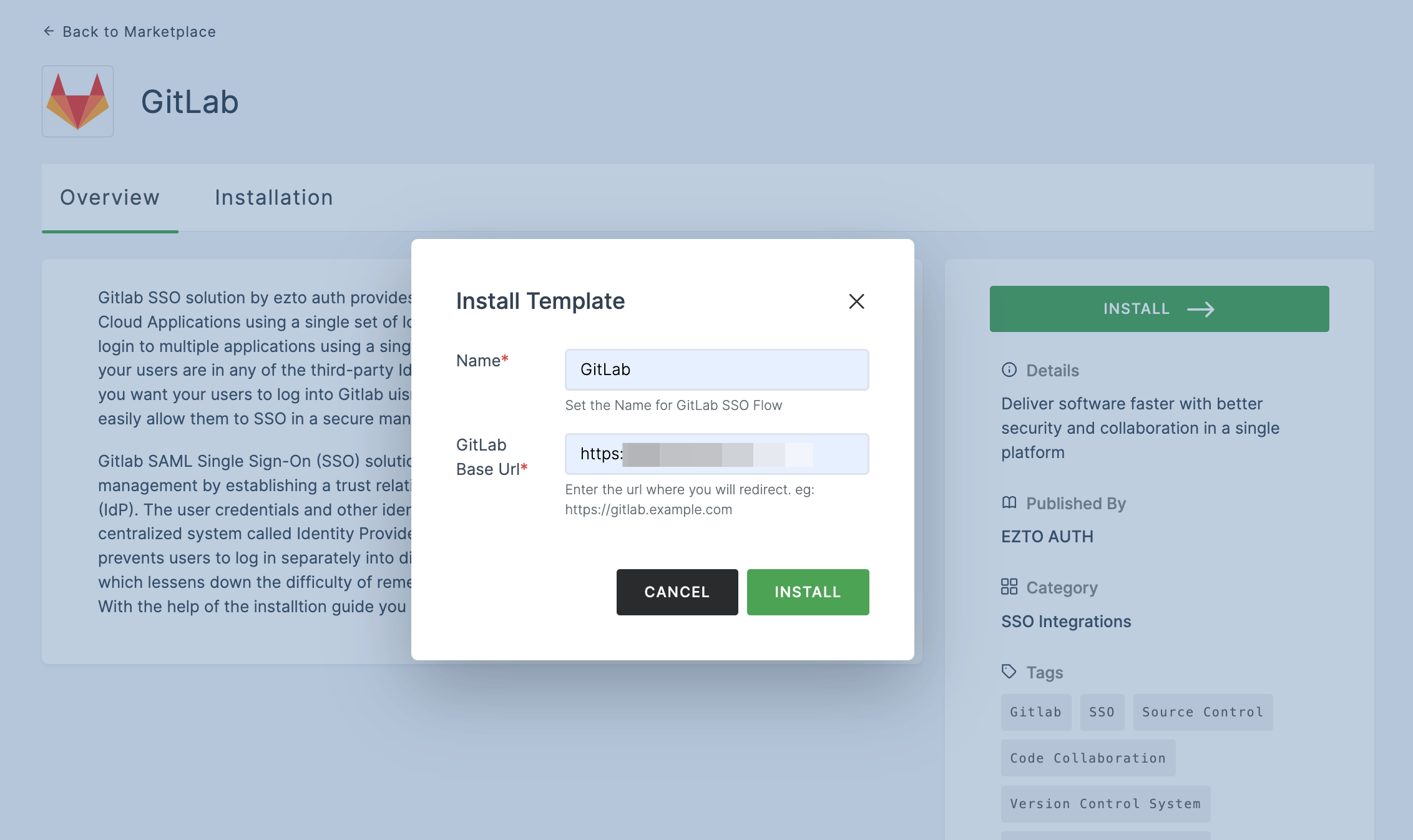
Task: Click the Published By book icon
Action: click(1009, 503)
